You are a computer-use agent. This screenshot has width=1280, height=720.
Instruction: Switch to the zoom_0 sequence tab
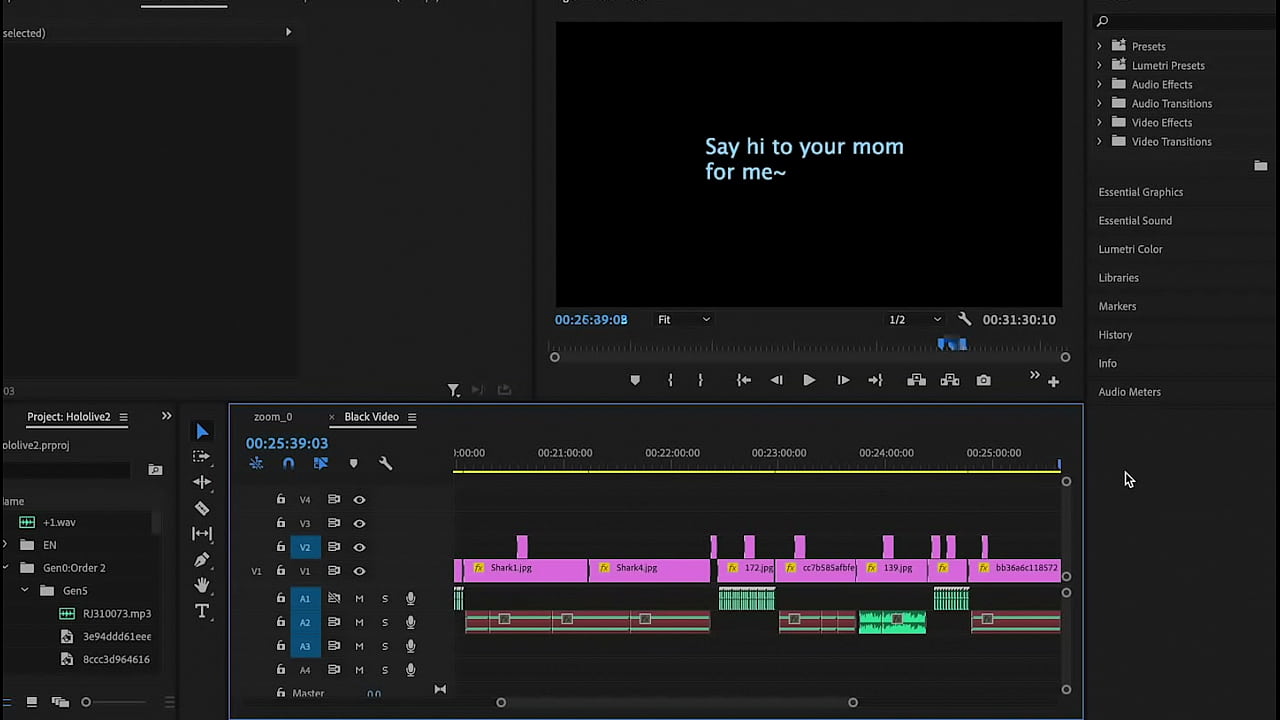[x=273, y=417]
